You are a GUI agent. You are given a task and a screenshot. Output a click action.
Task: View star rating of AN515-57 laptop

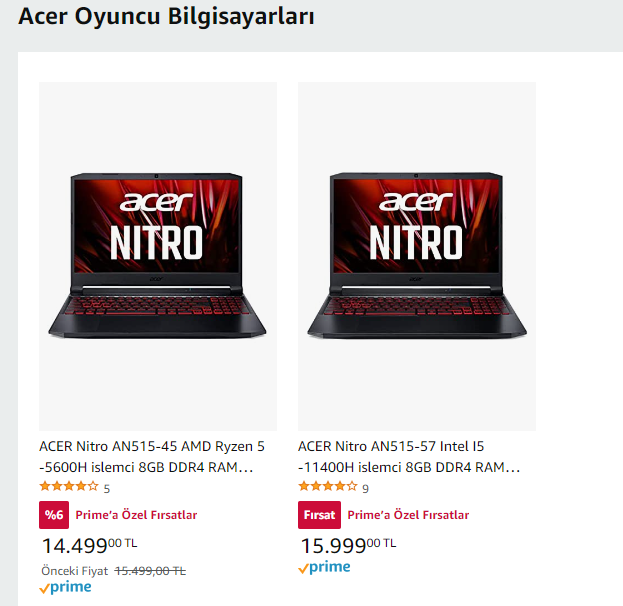[328, 486]
